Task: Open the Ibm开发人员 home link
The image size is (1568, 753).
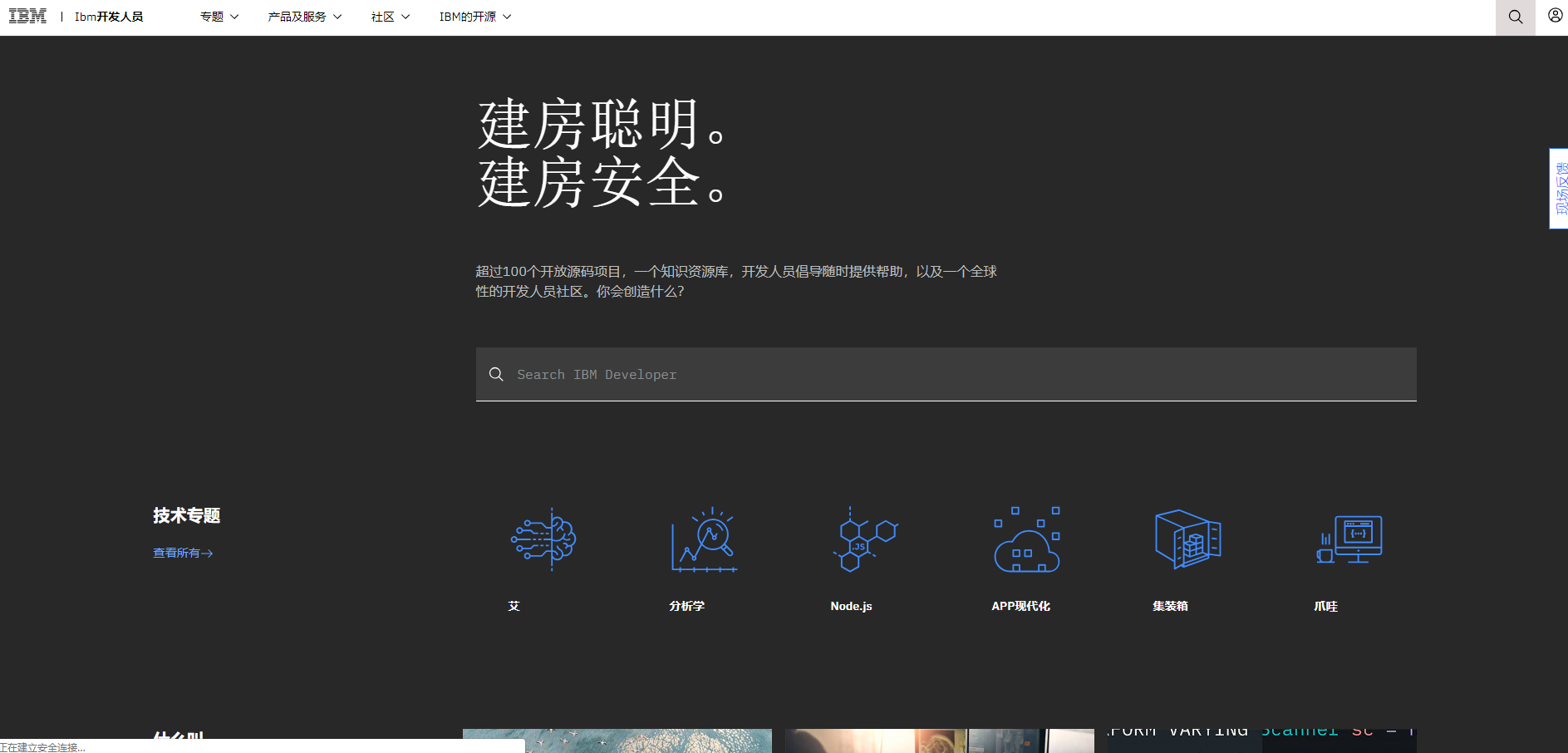Action: coord(109,17)
